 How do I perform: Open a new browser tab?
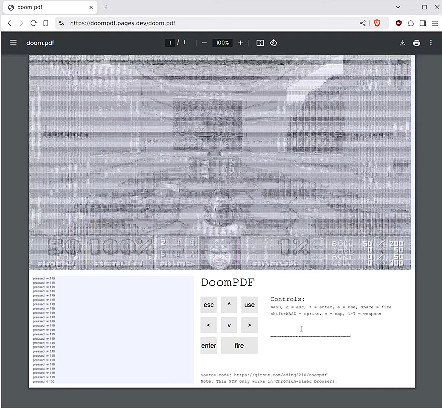(106, 7)
